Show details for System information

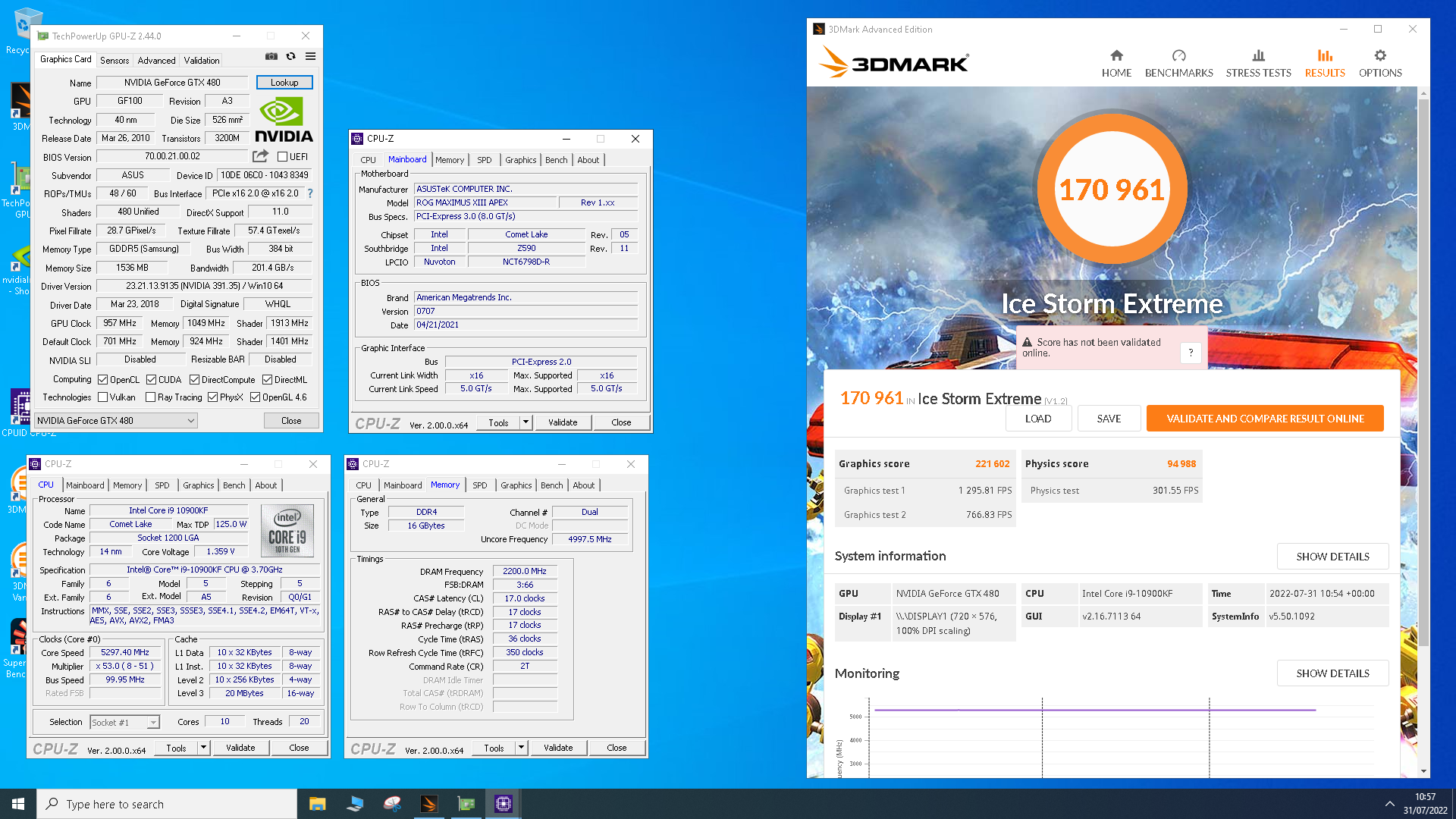(1332, 556)
